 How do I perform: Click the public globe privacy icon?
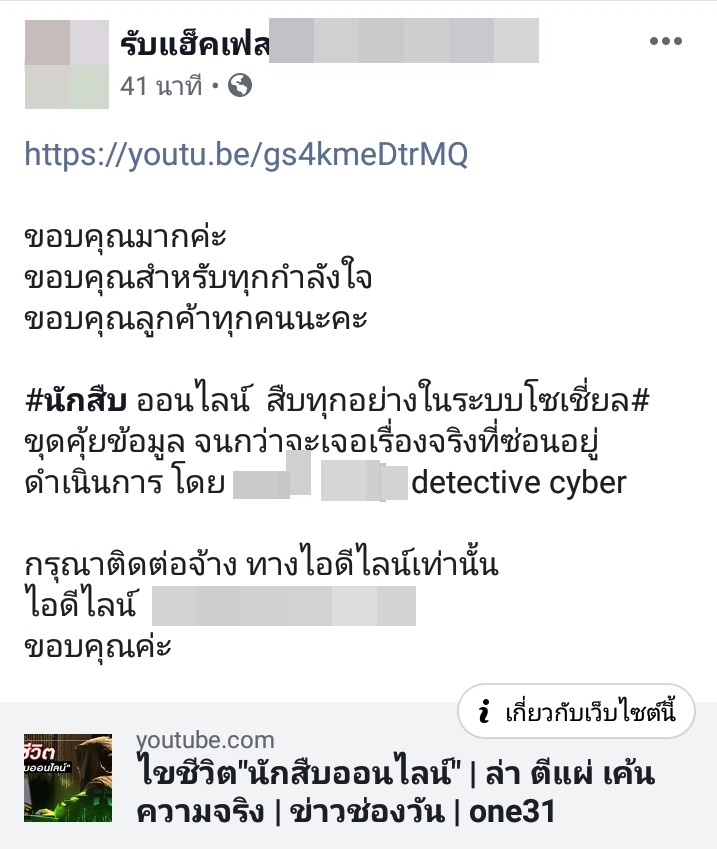[x=240, y=86]
